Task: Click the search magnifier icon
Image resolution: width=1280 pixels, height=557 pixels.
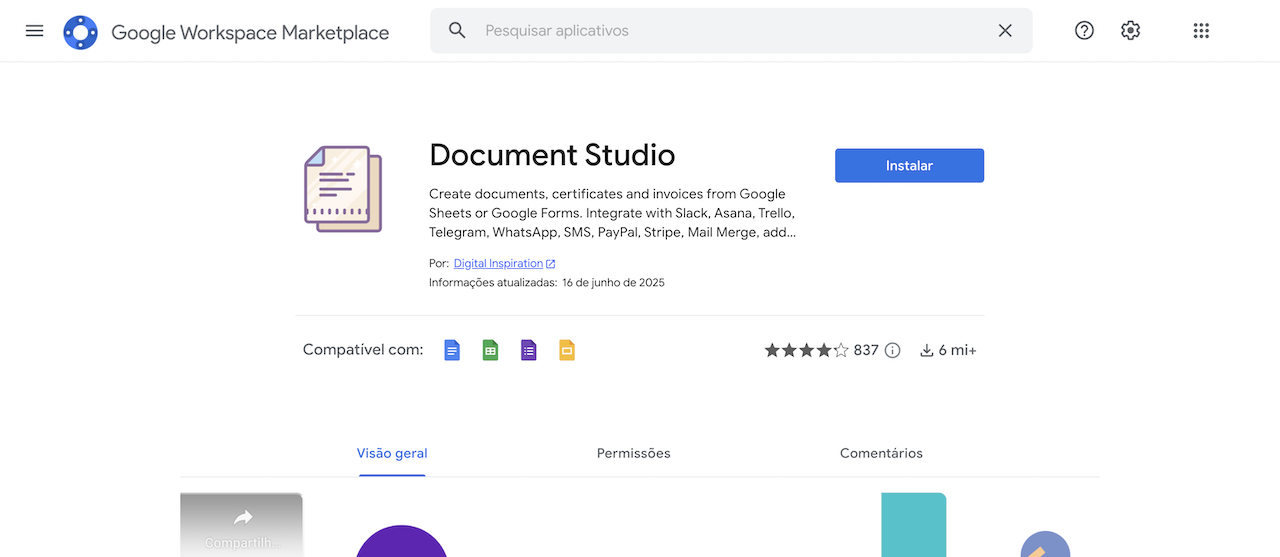Action: pyautogui.click(x=457, y=31)
